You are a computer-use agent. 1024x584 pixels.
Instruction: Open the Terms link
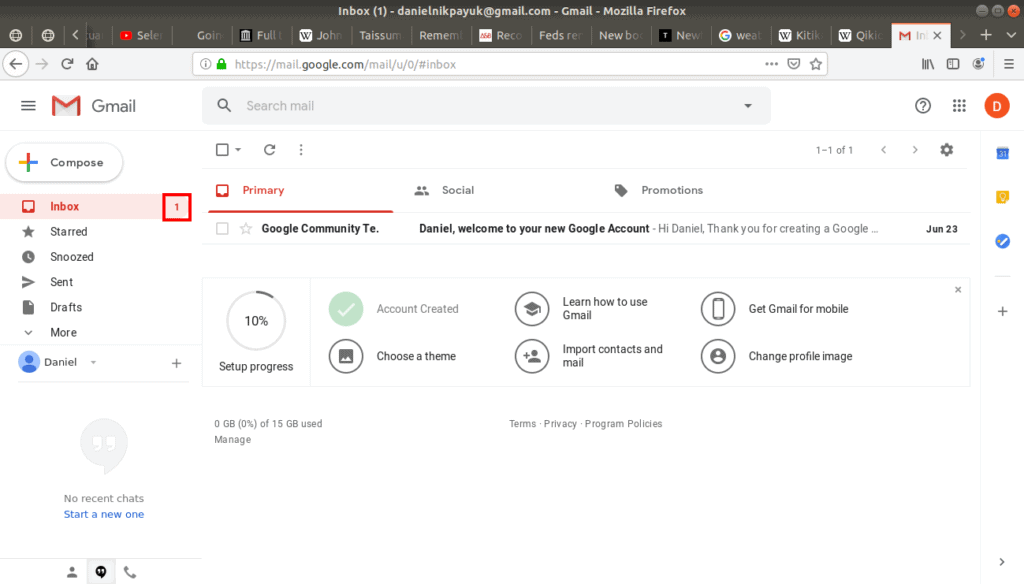coord(522,424)
